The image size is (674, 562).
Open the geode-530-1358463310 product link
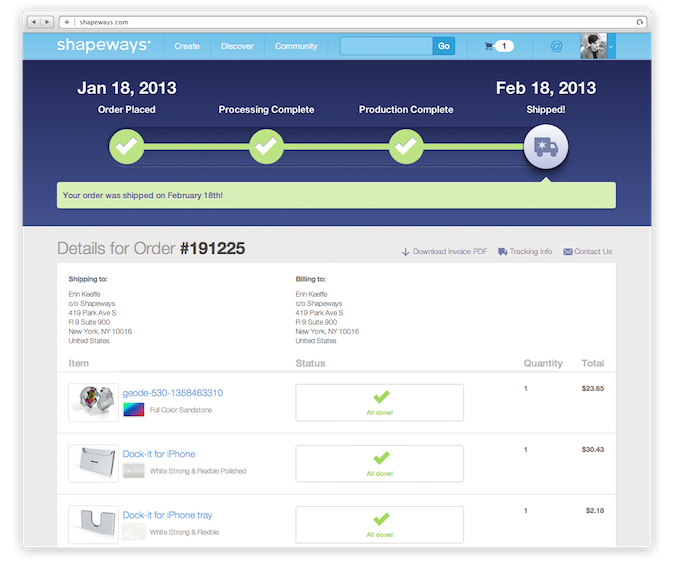[x=173, y=393]
